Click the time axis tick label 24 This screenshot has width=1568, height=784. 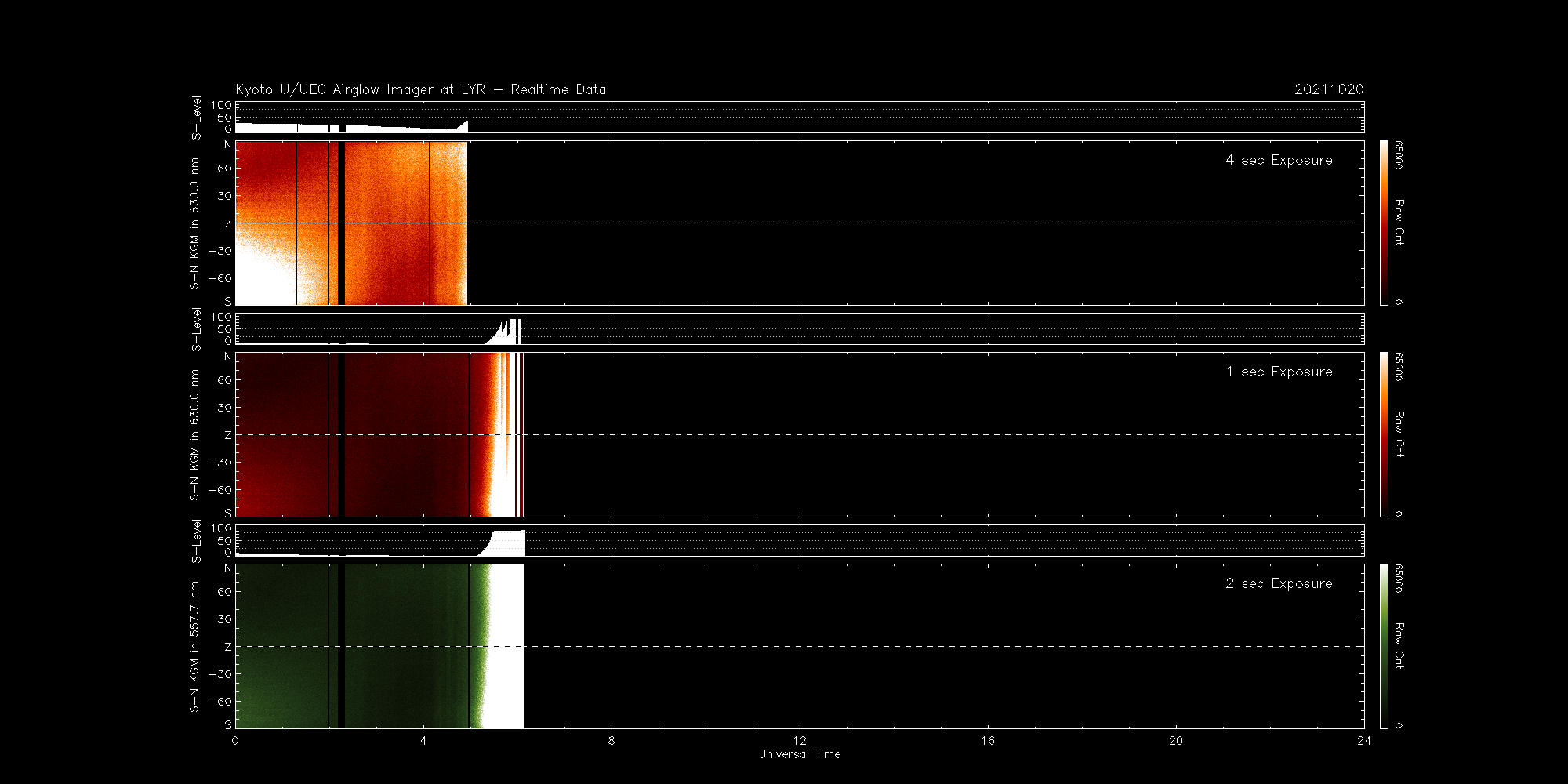pyautogui.click(x=1364, y=741)
